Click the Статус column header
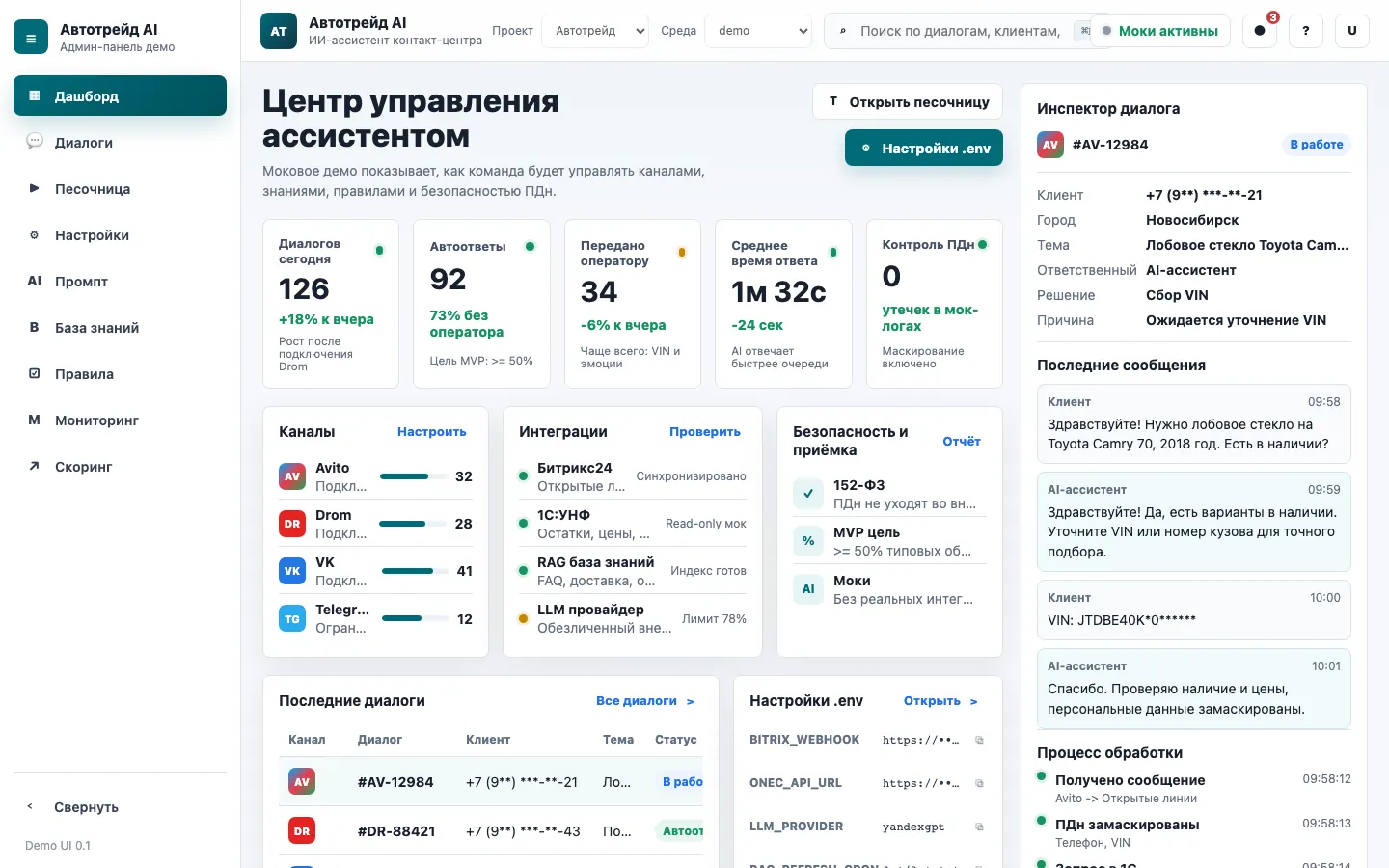The width and height of the screenshot is (1389, 868). pyautogui.click(x=675, y=739)
